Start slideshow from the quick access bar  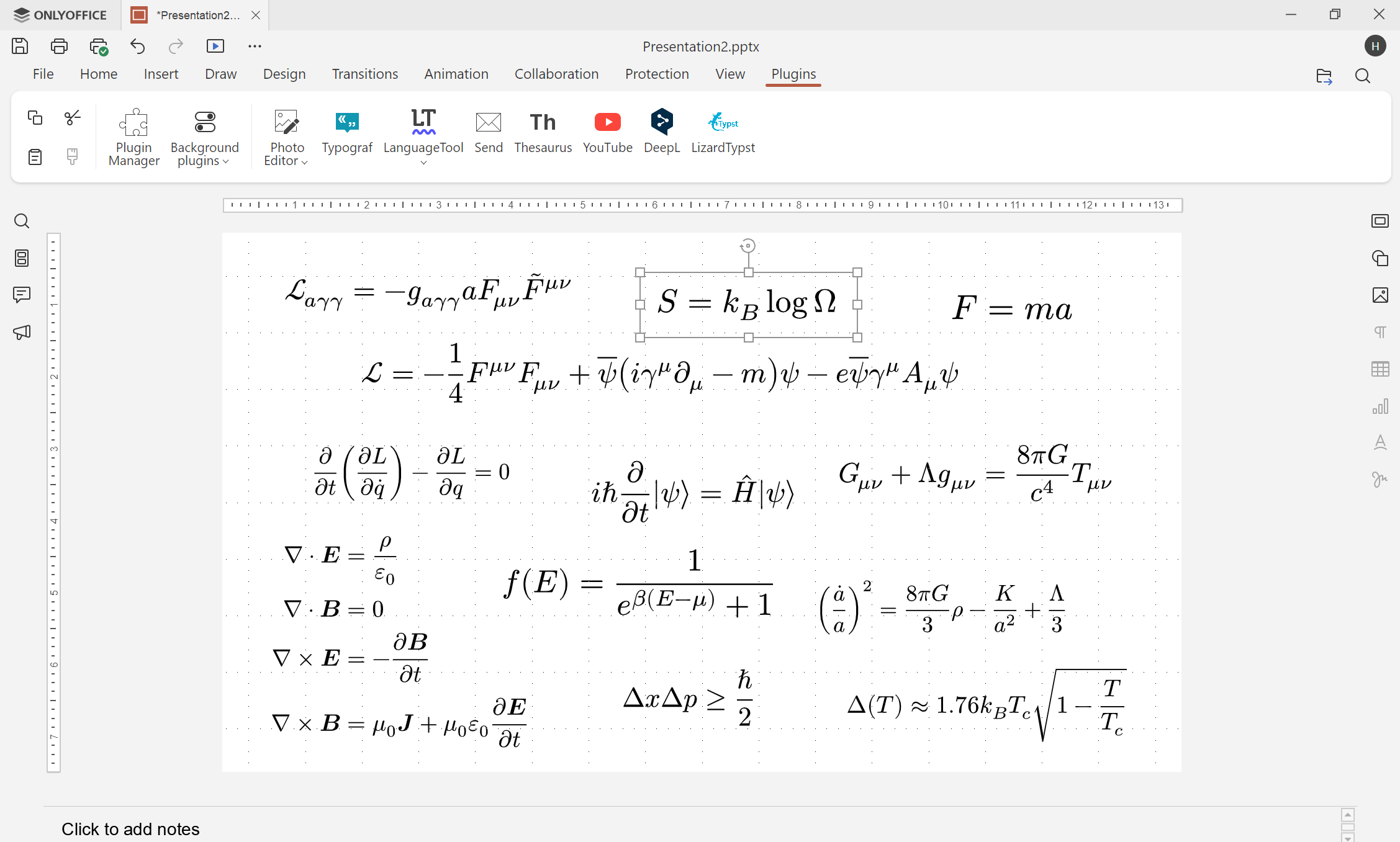point(215,46)
